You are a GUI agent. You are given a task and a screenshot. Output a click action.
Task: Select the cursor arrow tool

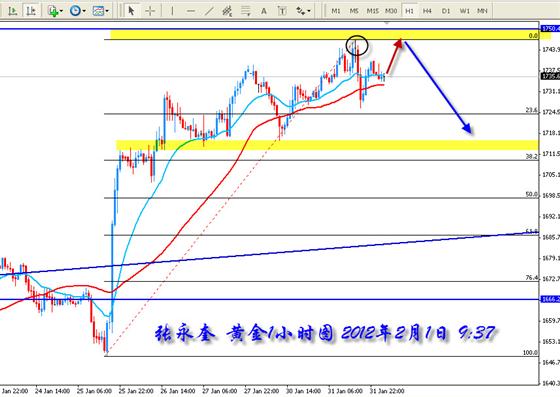click(131, 11)
